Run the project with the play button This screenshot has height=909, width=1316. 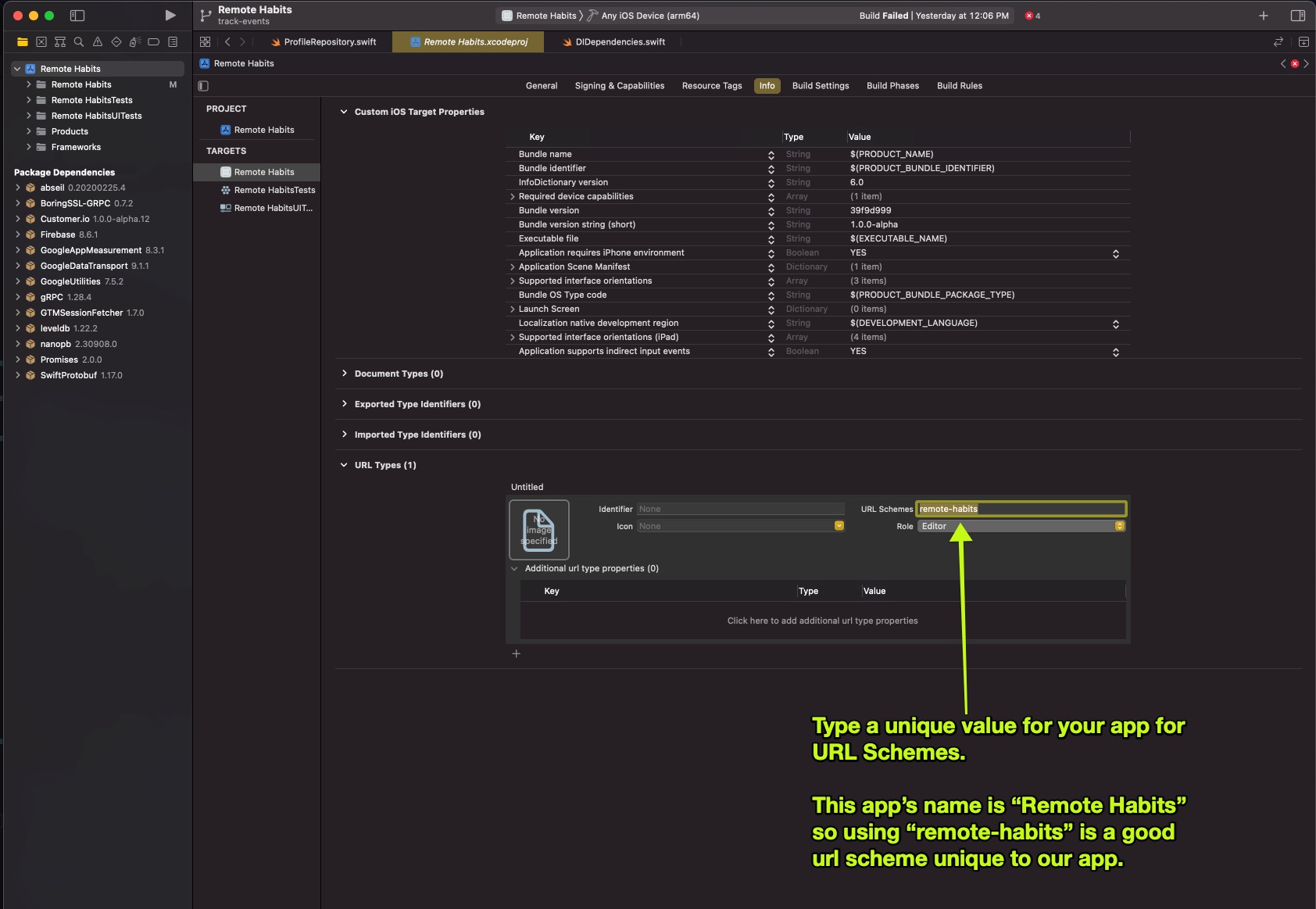170,15
